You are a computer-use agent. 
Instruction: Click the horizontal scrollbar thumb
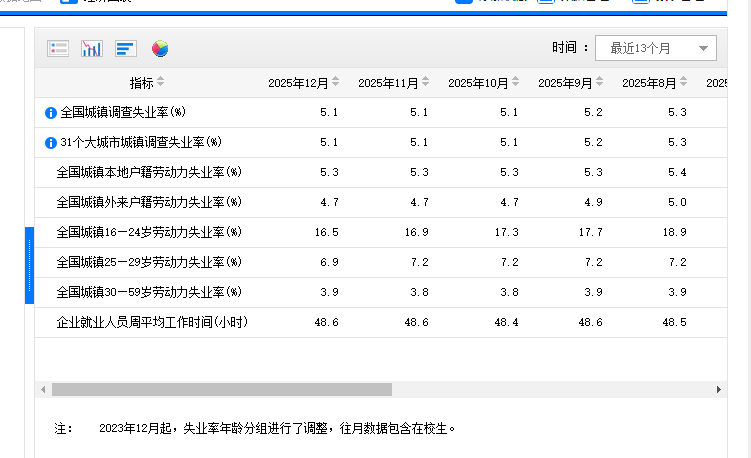(222, 389)
